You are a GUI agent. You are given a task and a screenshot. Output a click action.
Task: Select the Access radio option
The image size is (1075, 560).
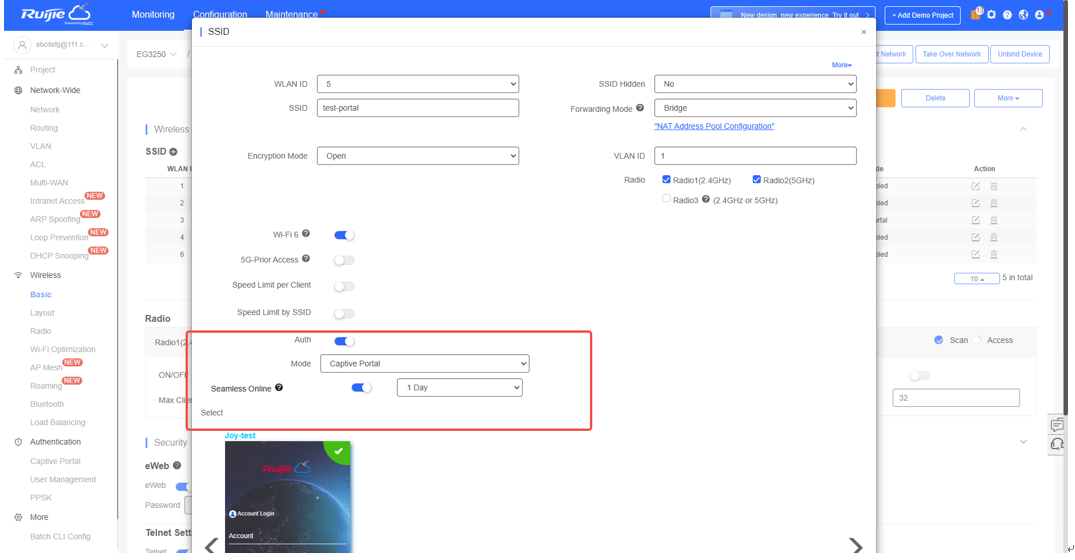(977, 340)
